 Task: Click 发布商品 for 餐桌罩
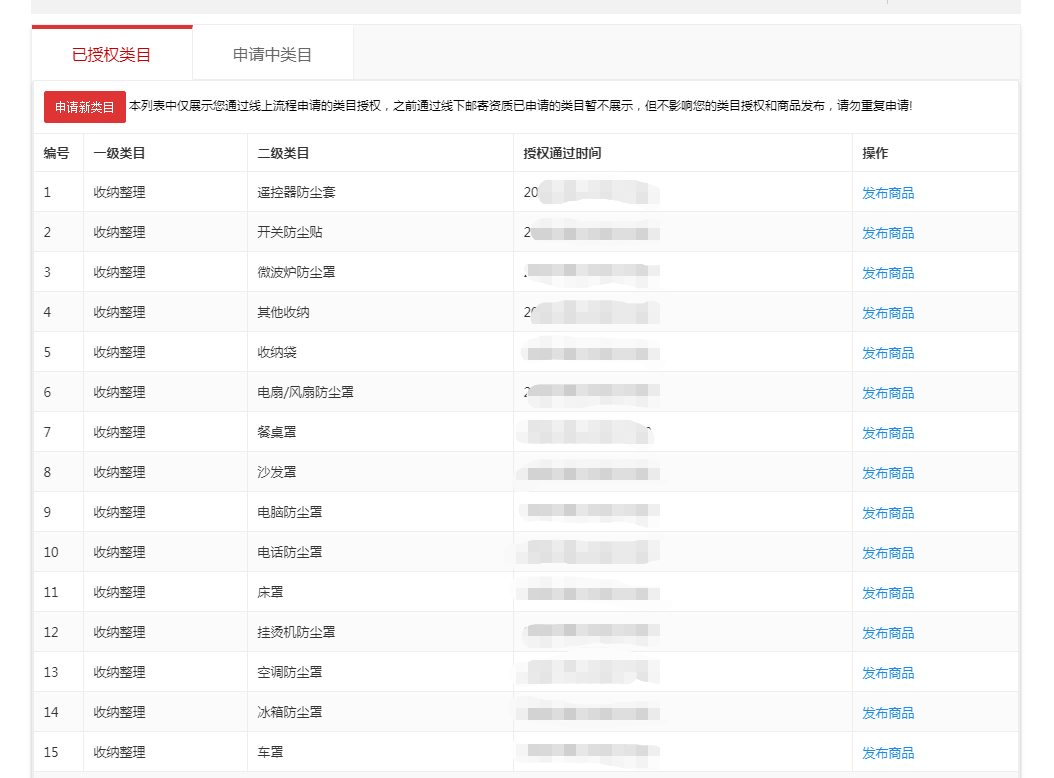click(888, 433)
